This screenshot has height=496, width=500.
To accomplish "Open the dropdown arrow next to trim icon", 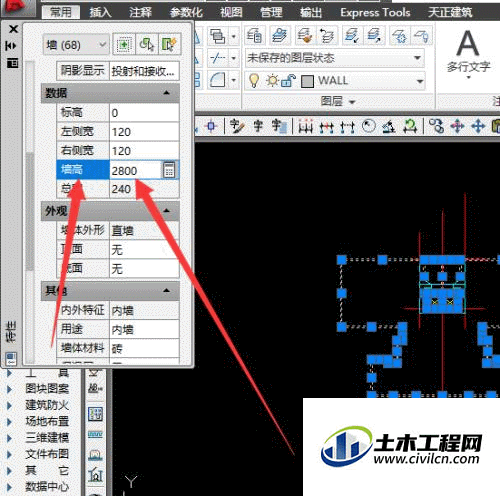I will coord(234,58).
